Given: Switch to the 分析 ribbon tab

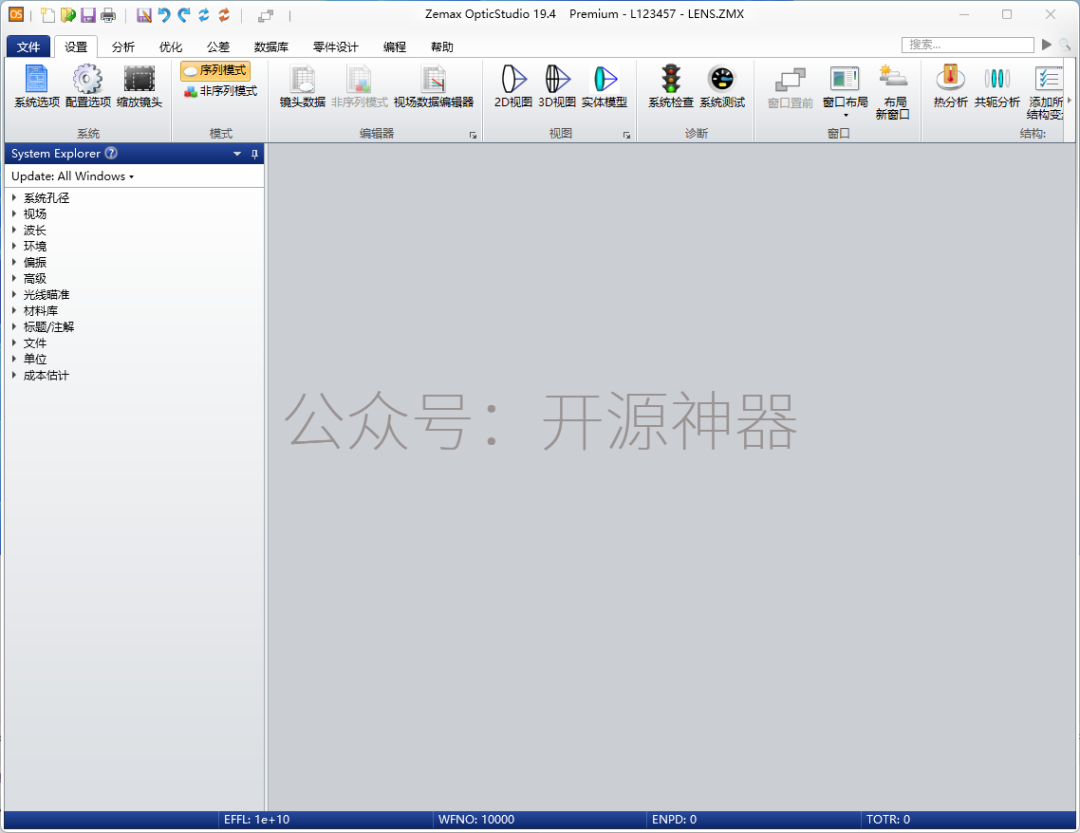Looking at the screenshot, I should click(123, 46).
